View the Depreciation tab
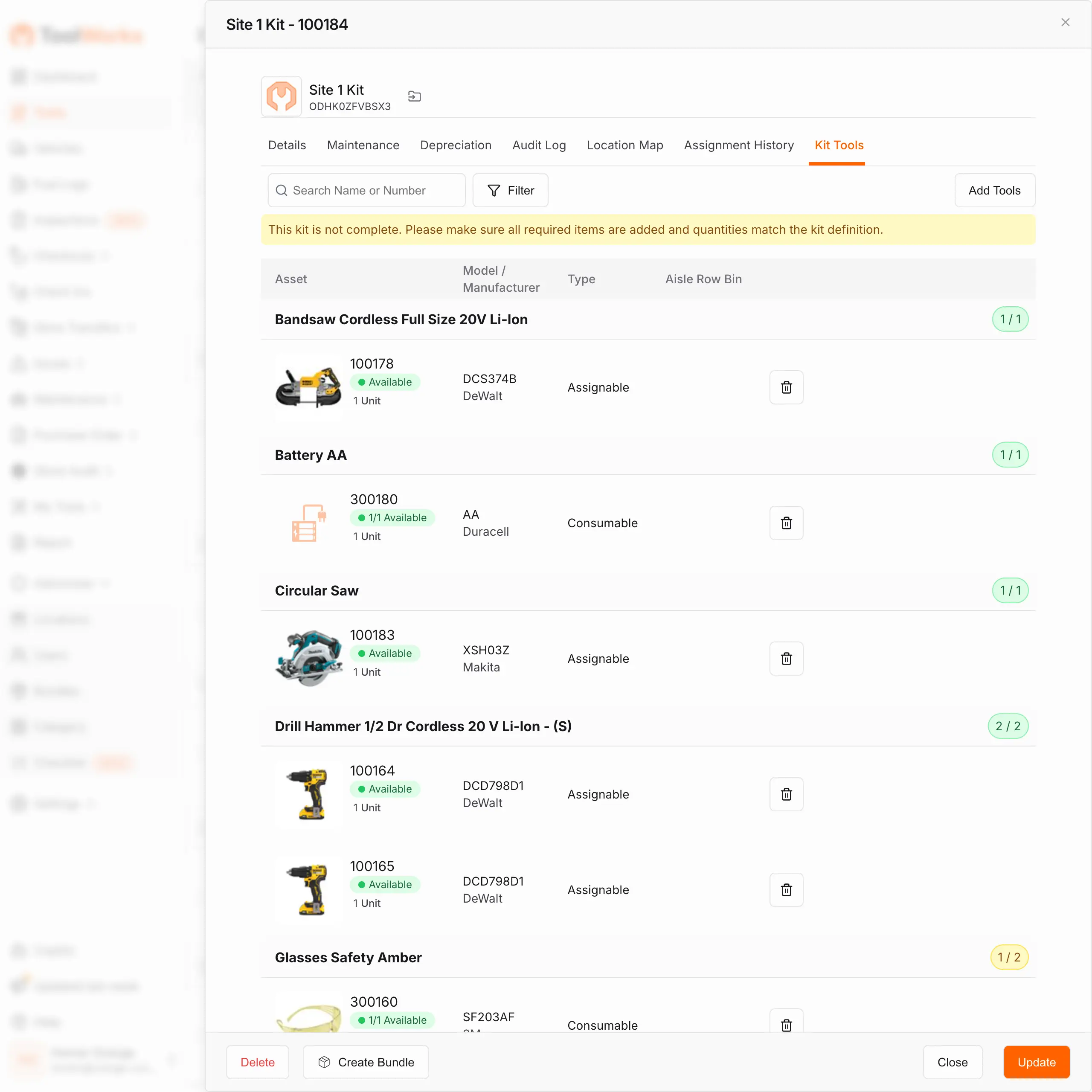Viewport: 1092px width, 1092px height. tap(456, 145)
